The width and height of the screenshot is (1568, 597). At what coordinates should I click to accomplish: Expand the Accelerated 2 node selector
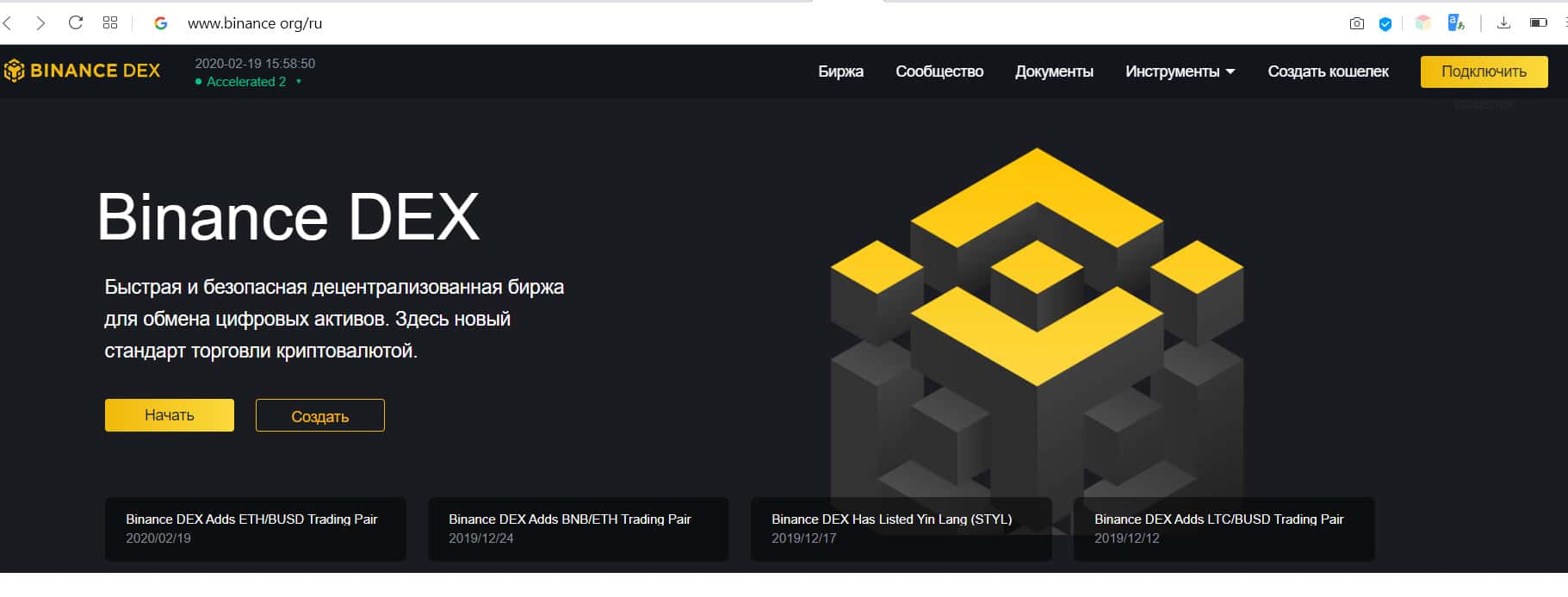coord(249,82)
